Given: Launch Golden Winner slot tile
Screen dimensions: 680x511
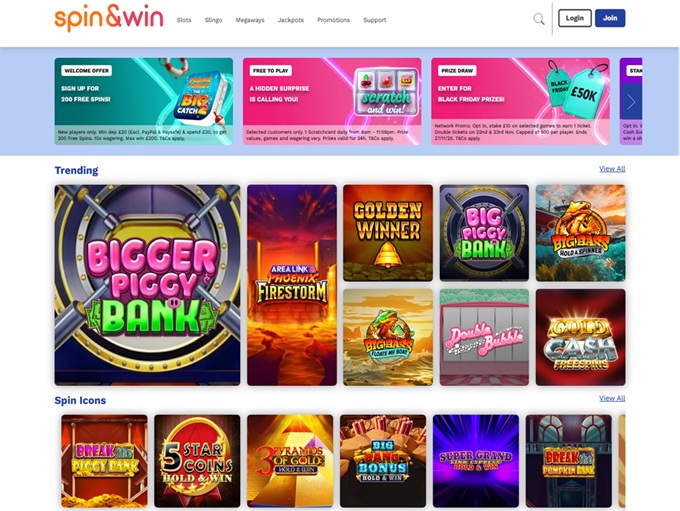Looking at the screenshot, I should pos(388,233).
